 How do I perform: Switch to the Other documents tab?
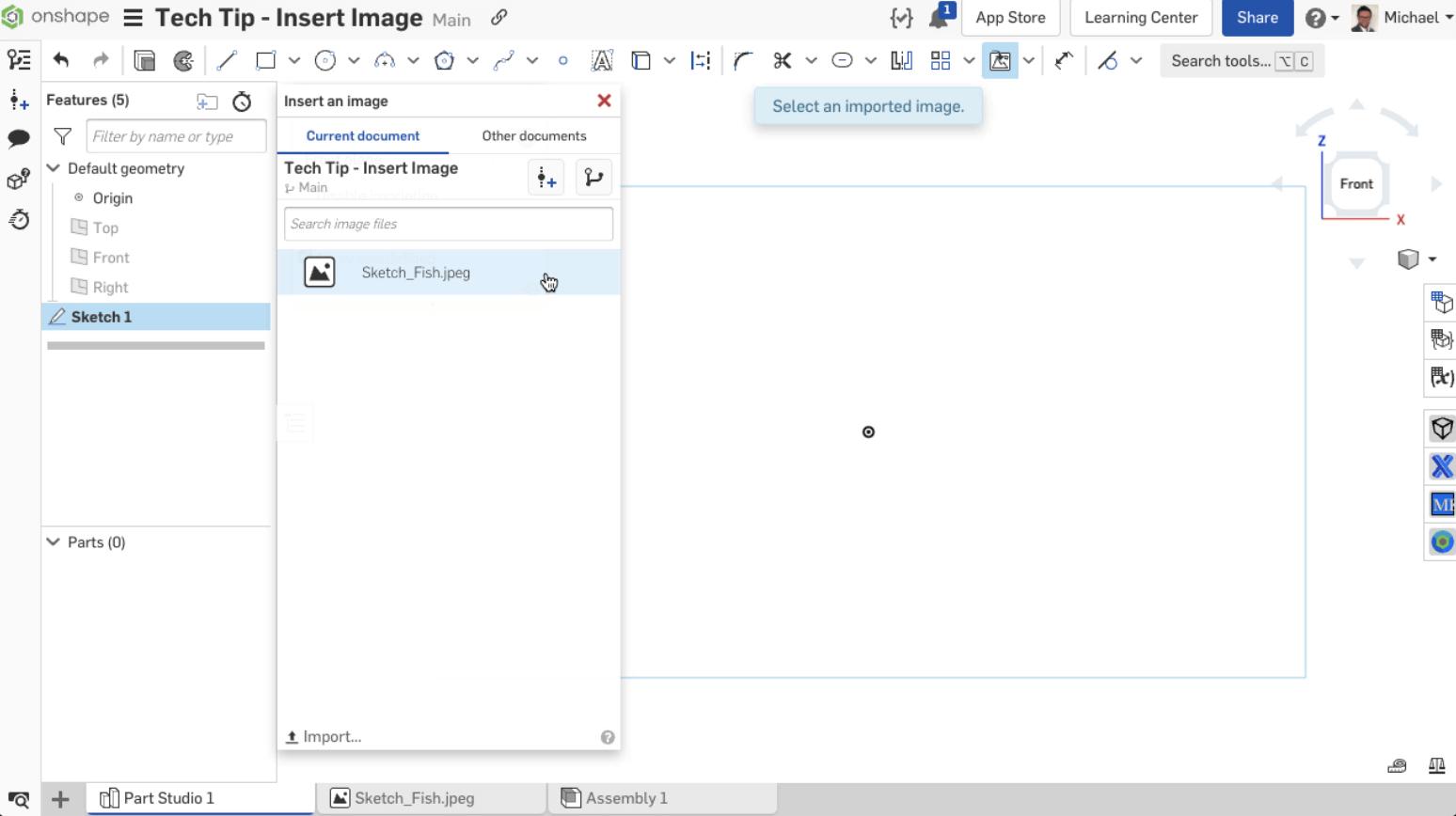[534, 135]
